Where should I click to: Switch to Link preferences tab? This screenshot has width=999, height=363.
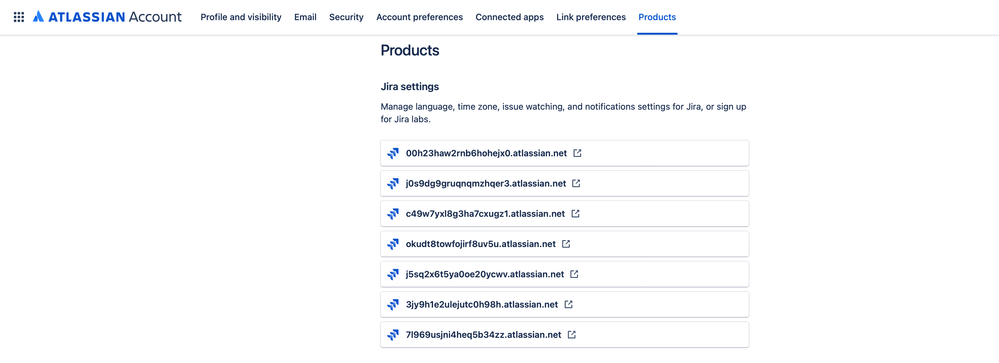[591, 17]
